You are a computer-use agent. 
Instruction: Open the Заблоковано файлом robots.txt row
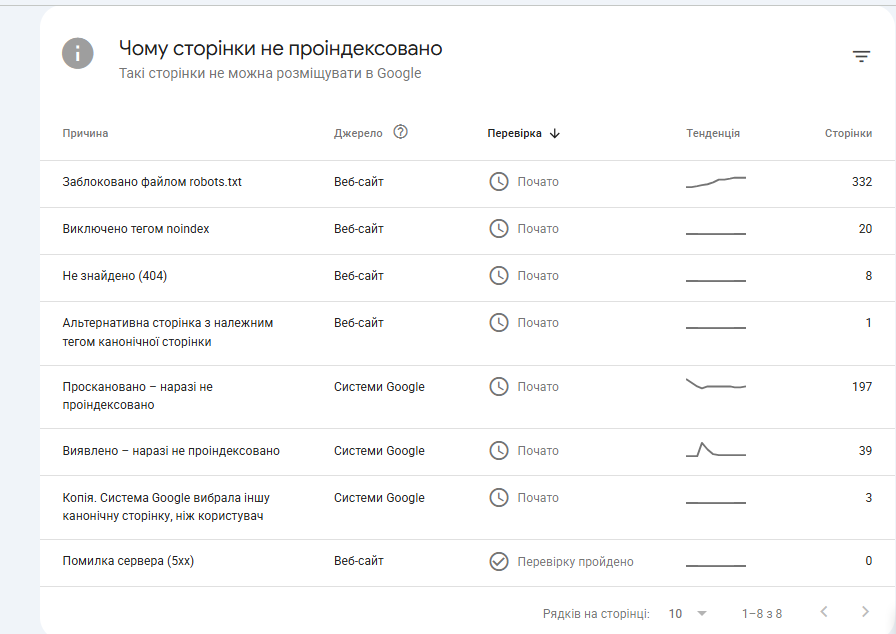point(467,184)
